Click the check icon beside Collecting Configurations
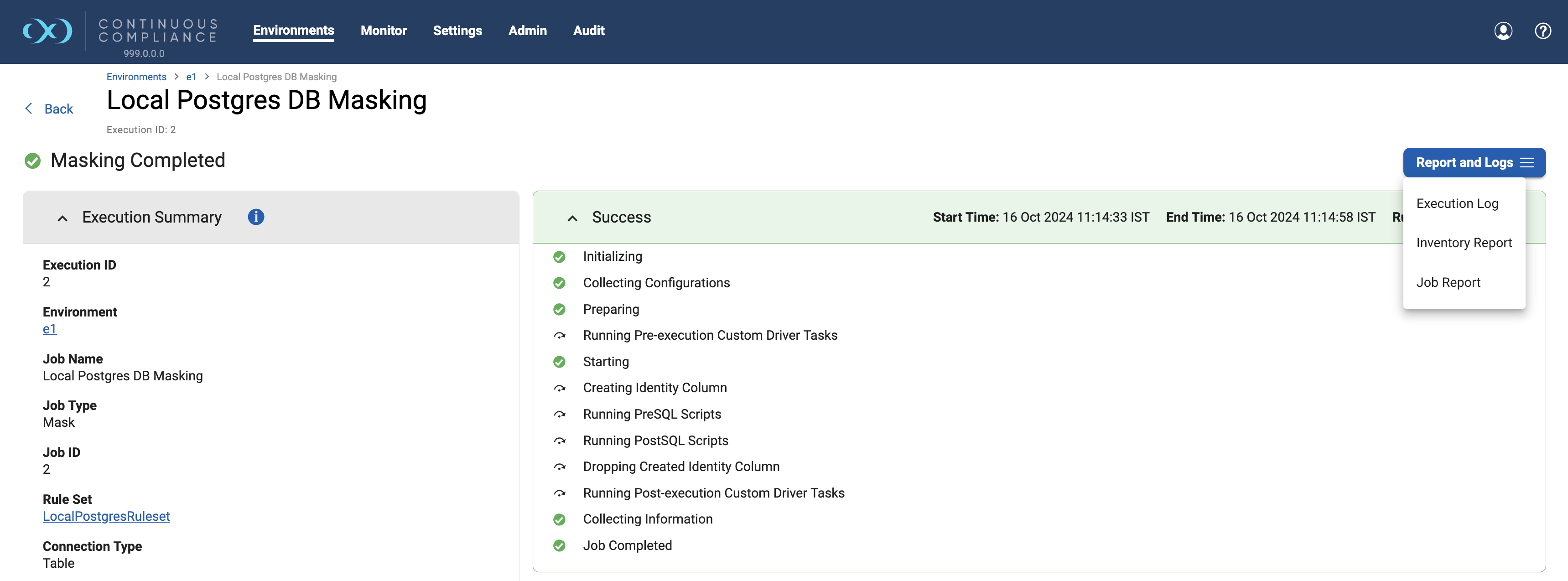 point(560,283)
